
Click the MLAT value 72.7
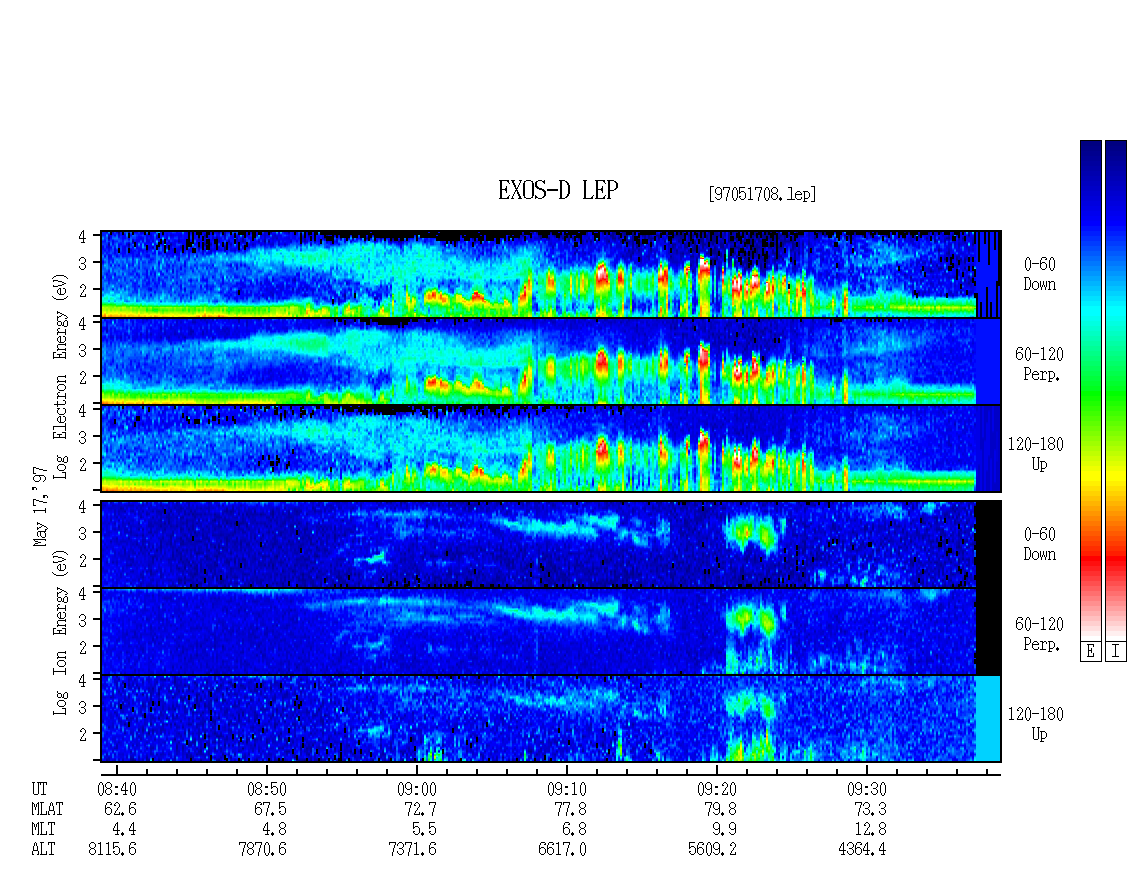[x=420, y=809]
